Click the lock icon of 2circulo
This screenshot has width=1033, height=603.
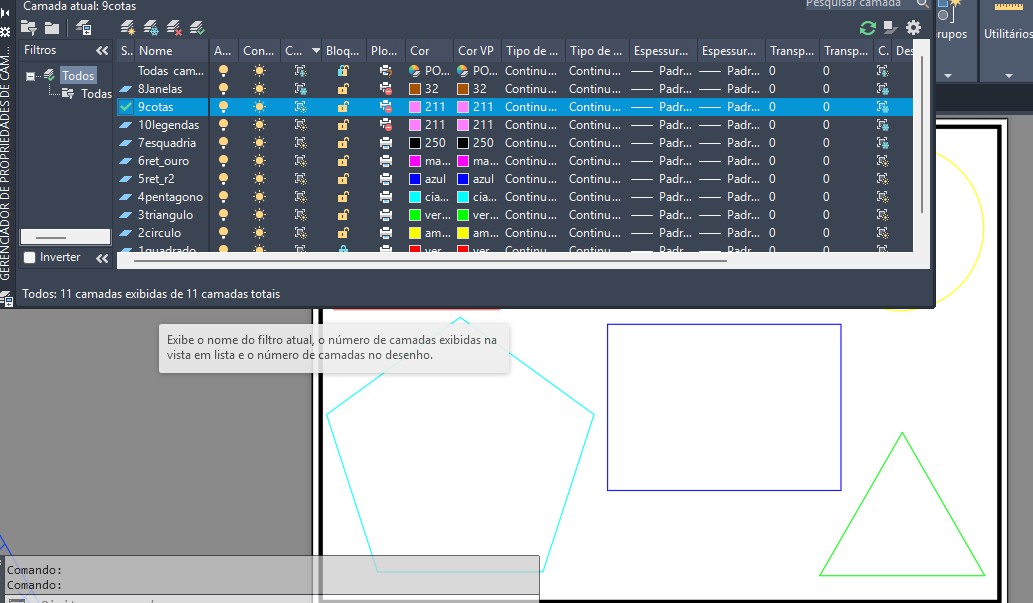pyautogui.click(x=343, y=233)
